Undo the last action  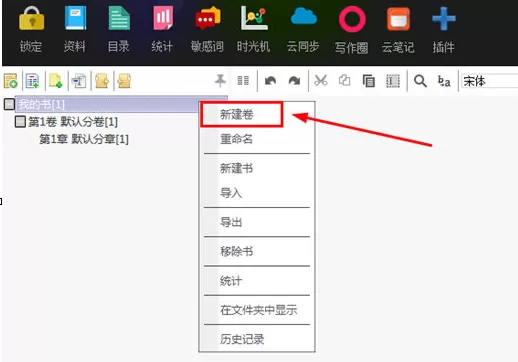[270, 81]
